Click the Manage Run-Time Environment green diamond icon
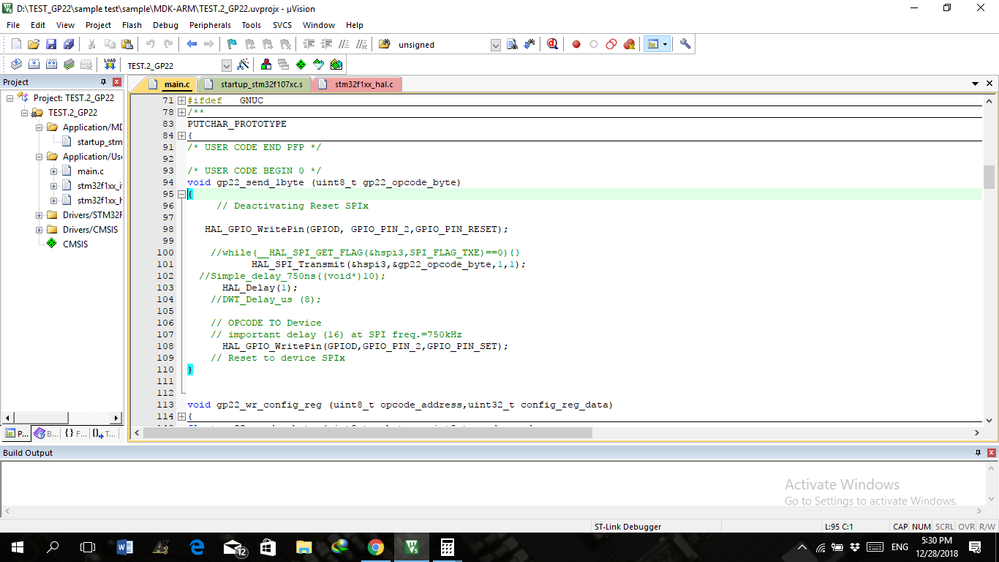Image resolution: width=999 pixels, height=562 pixels. (301, 65)
